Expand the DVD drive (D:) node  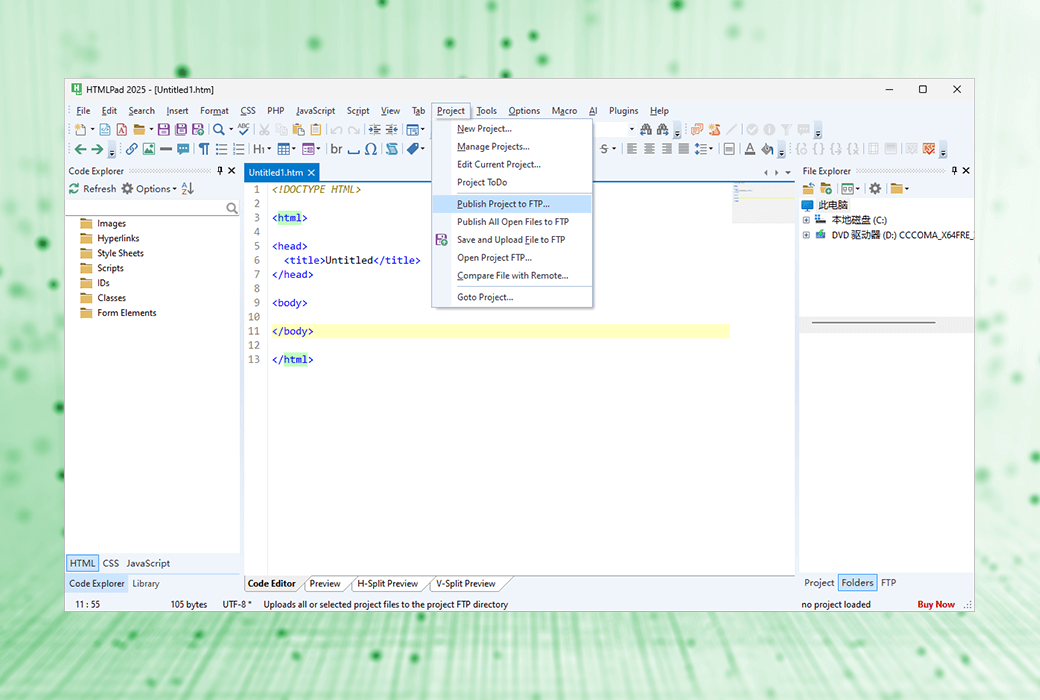click(807, 235)
